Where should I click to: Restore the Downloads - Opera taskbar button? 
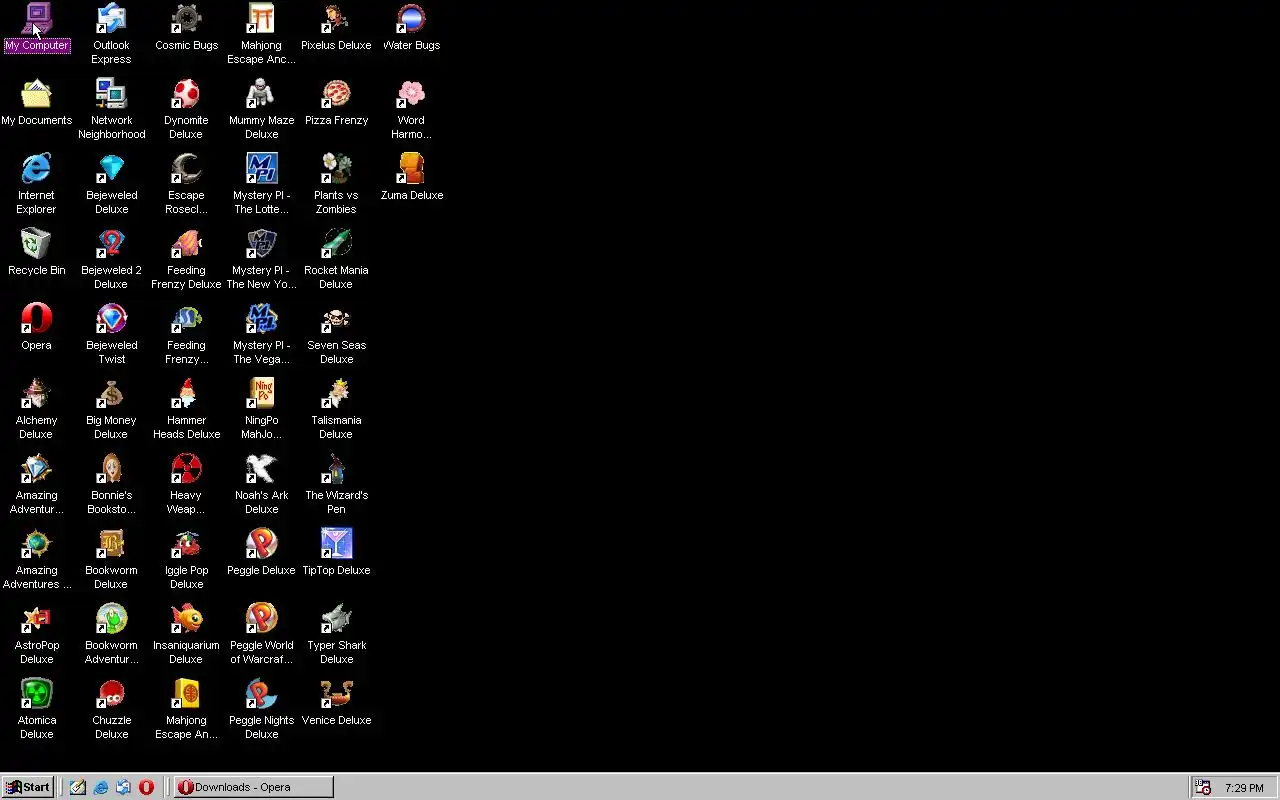(253, 787)
